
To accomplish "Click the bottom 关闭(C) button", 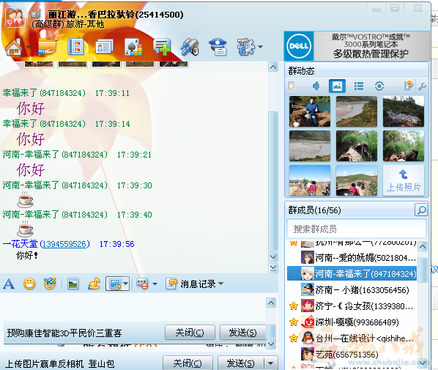I will 188,363.
